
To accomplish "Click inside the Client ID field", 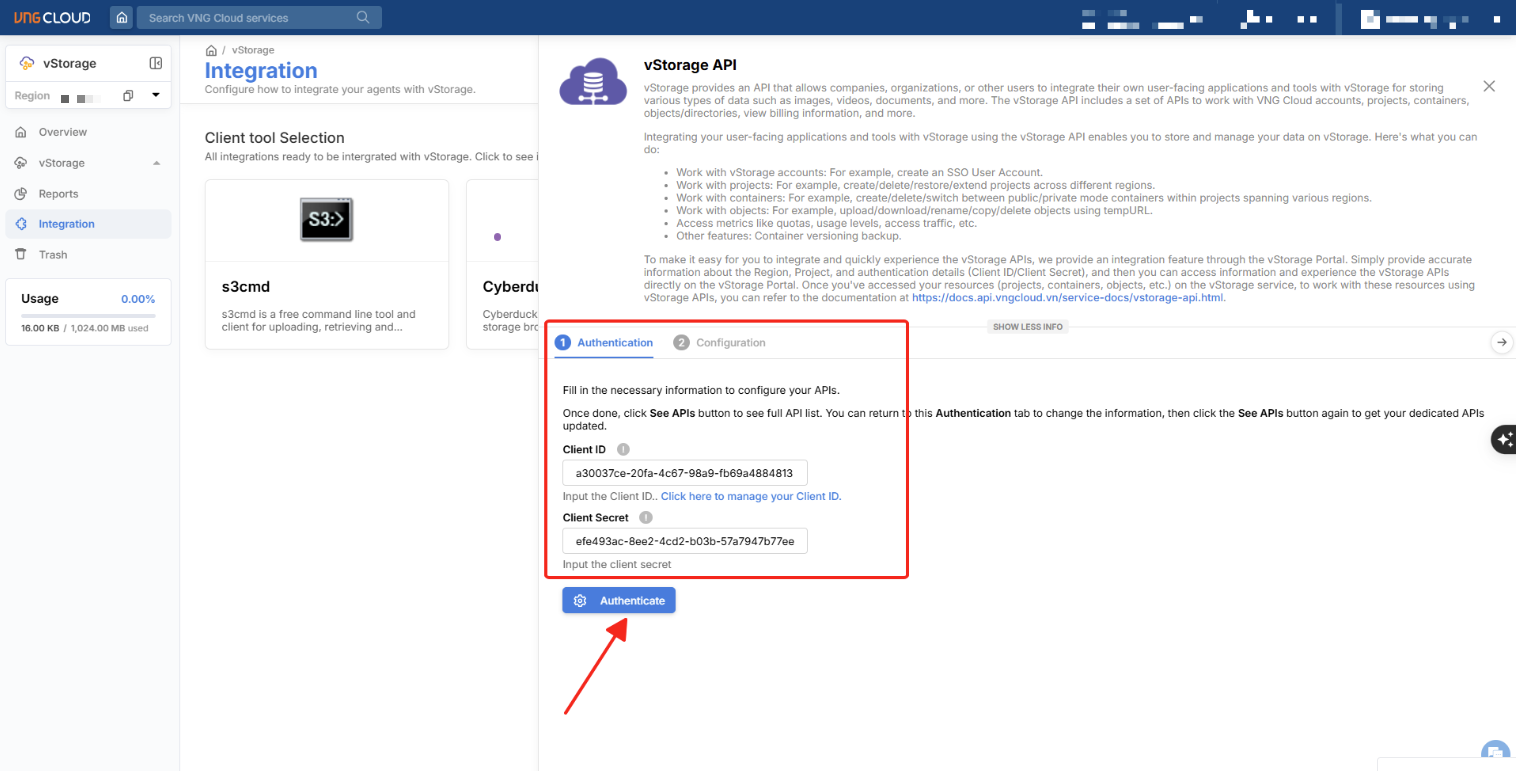I will point(684,473).
